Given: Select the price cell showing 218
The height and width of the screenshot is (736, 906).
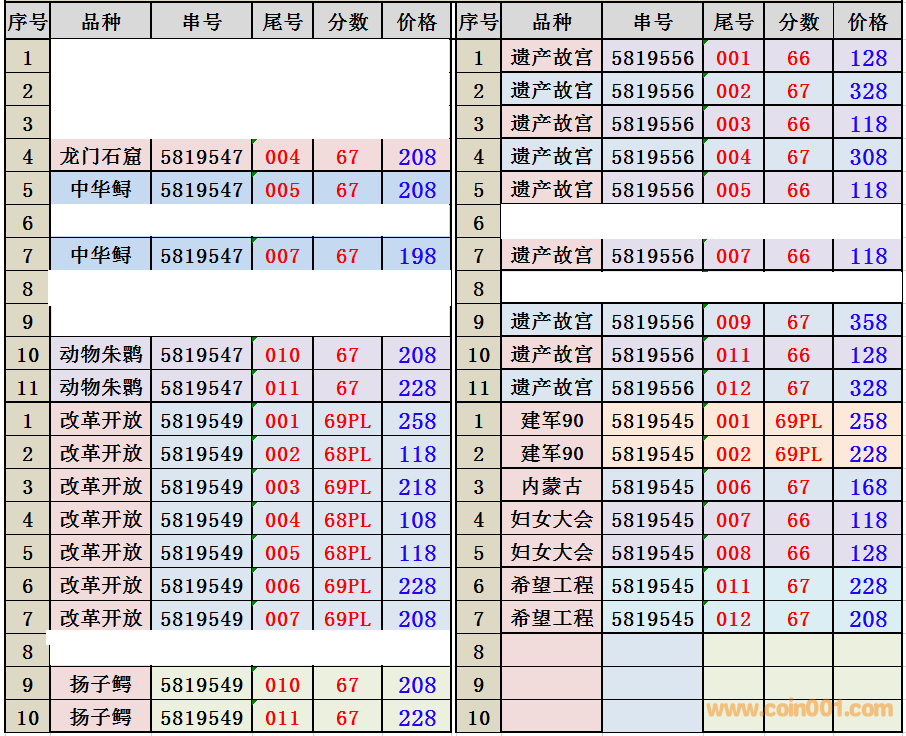Looking at the screenshot, I should click(417, 487).
